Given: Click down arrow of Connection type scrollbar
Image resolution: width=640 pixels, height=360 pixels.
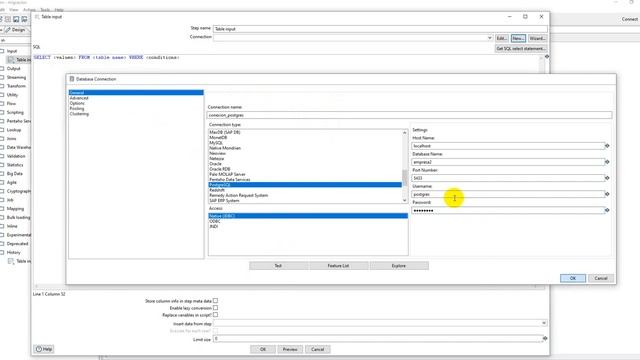Looking at the screenshot, I should point(404,200).
